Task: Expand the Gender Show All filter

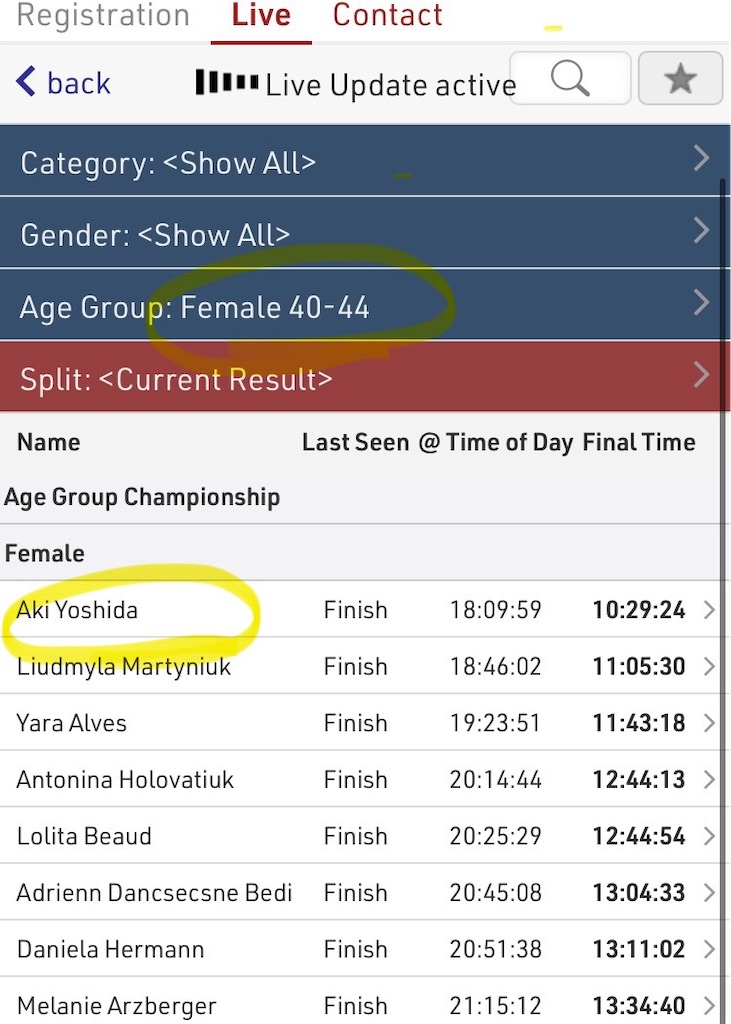Action: pyautogui.click(x=363, y=232)
